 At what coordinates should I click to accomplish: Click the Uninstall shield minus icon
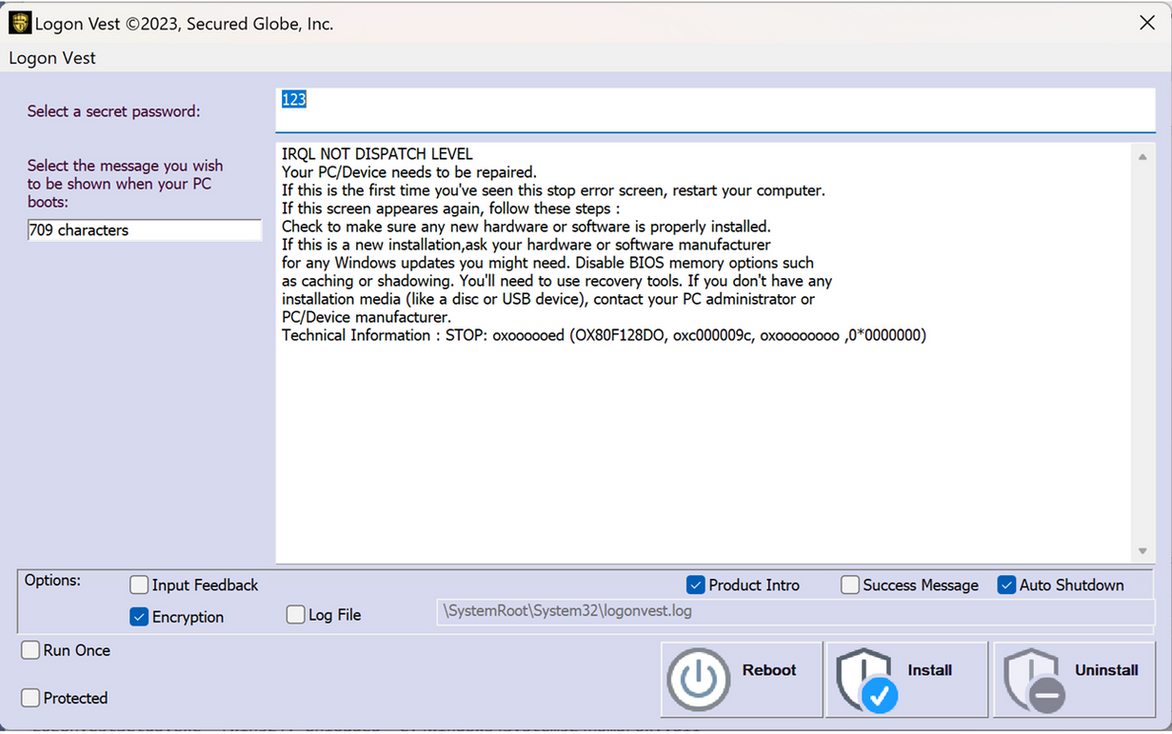tap(1035, 679)
